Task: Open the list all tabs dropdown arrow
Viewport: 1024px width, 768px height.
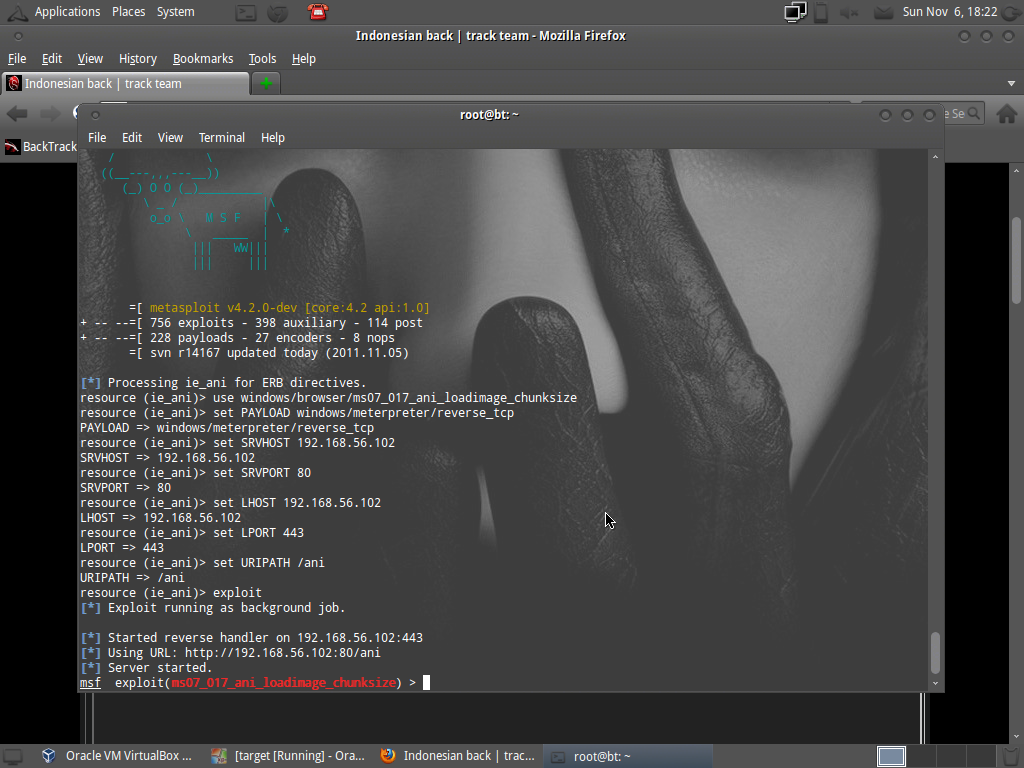Action: [x=1011, y=84]
